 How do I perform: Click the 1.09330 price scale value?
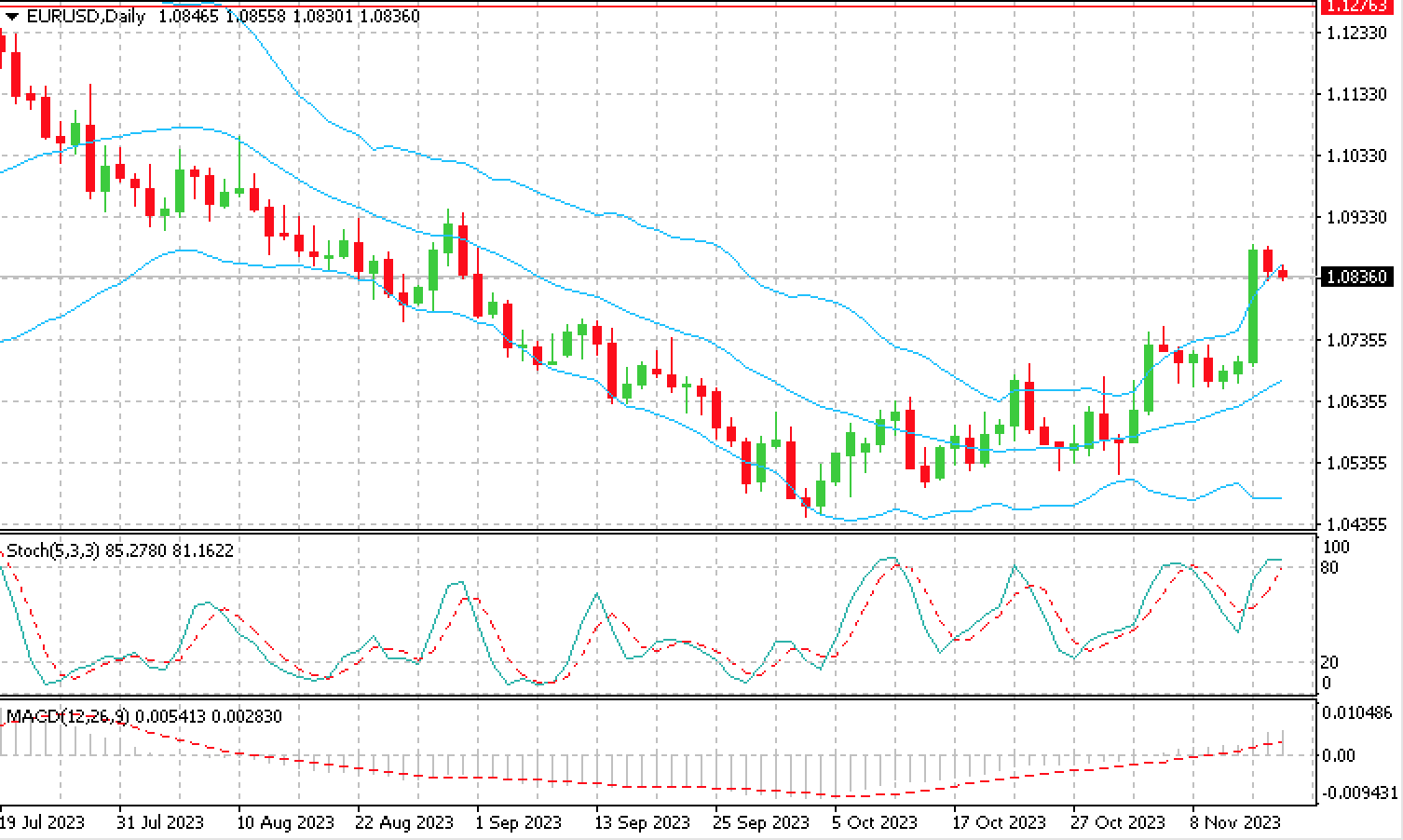[x=1356, y=217]
